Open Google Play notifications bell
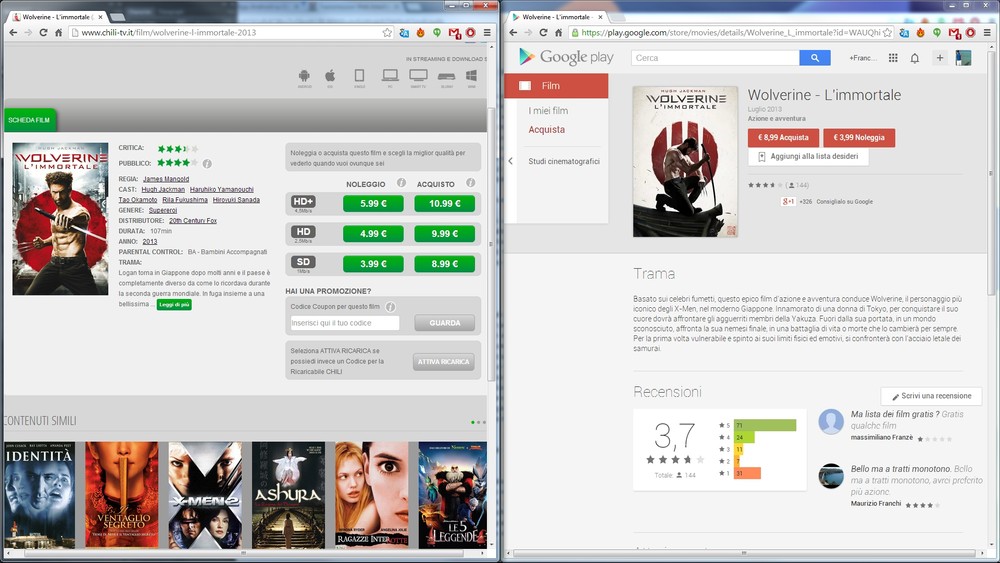Screen dimensions: 1000x563 coord(914,58)
